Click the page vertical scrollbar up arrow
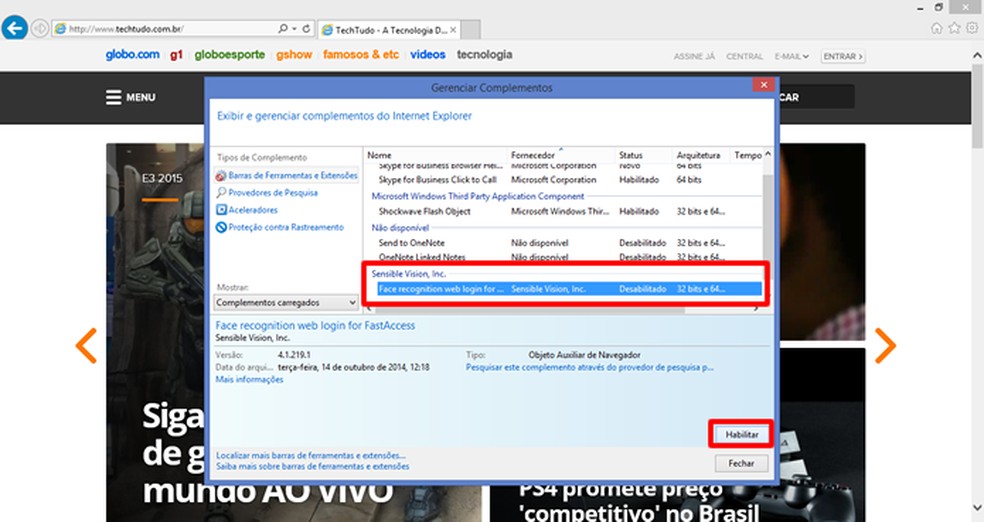Image resolution: width=984 pixels, height=522 pixels. (977, 56)
